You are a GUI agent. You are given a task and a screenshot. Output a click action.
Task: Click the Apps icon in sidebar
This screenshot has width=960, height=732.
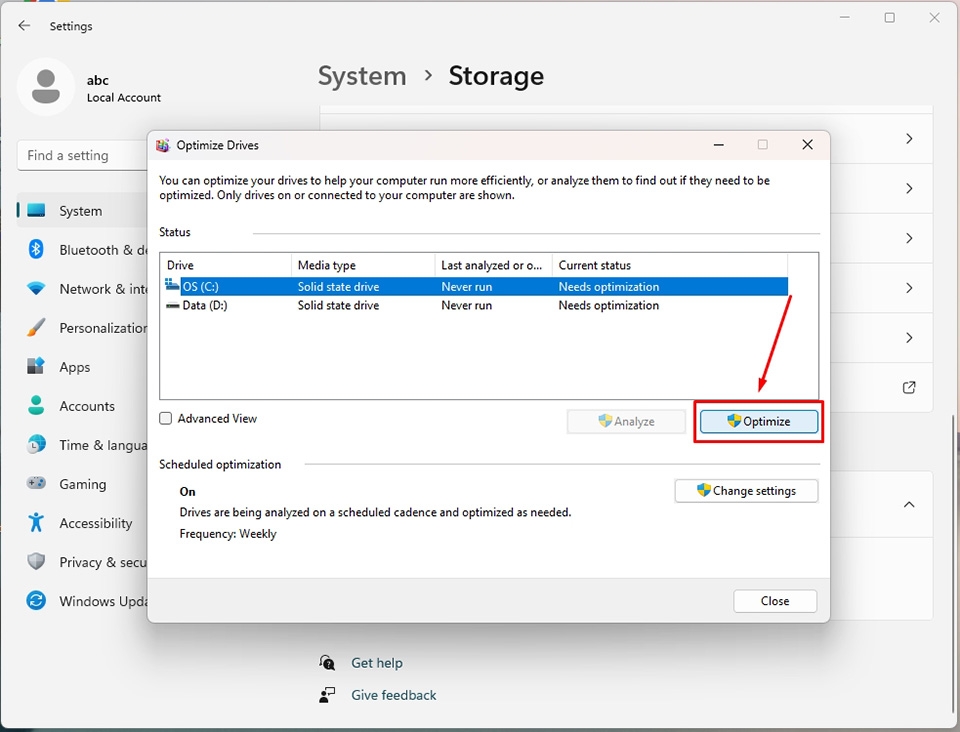(36, 366)
